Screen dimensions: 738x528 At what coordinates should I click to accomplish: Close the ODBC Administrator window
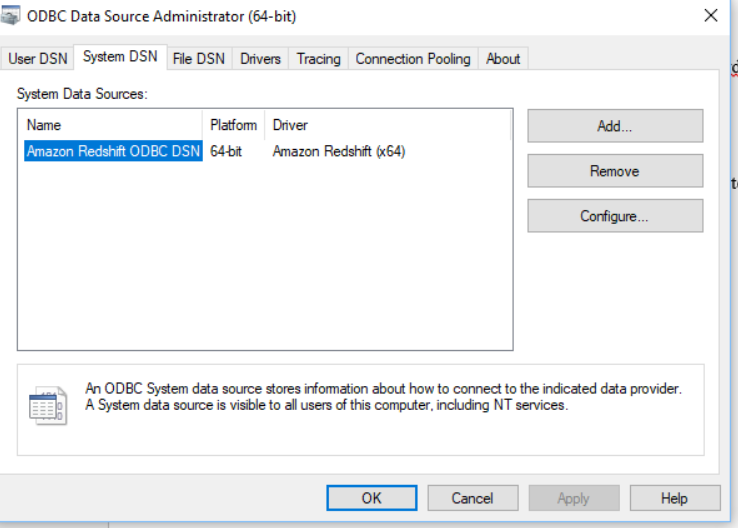[711, 16]
